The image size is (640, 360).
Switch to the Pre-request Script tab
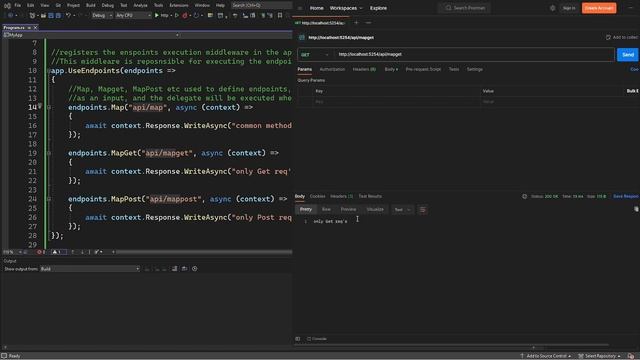[x=423, y=69]
